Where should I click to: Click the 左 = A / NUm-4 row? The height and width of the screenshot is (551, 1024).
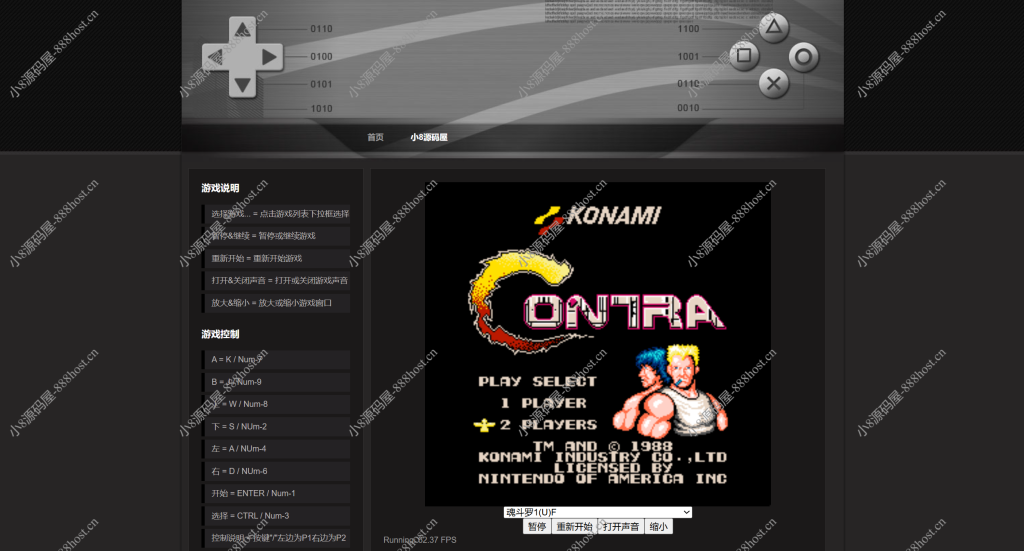[276, 449]
